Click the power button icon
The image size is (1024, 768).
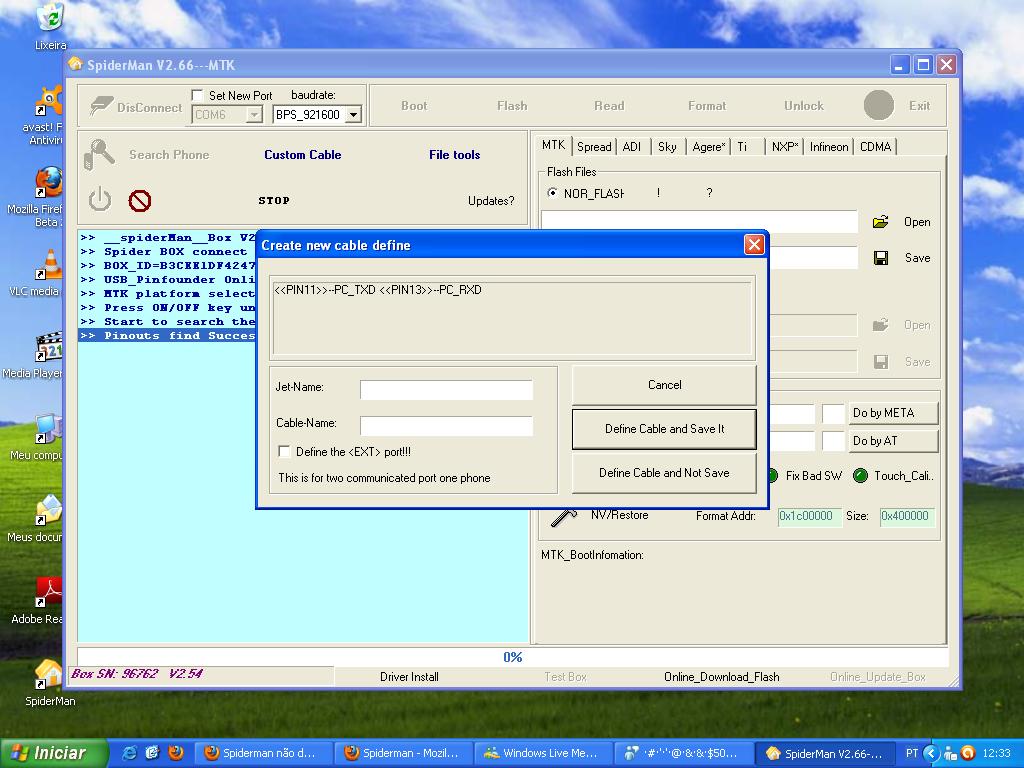coord(100,199)
